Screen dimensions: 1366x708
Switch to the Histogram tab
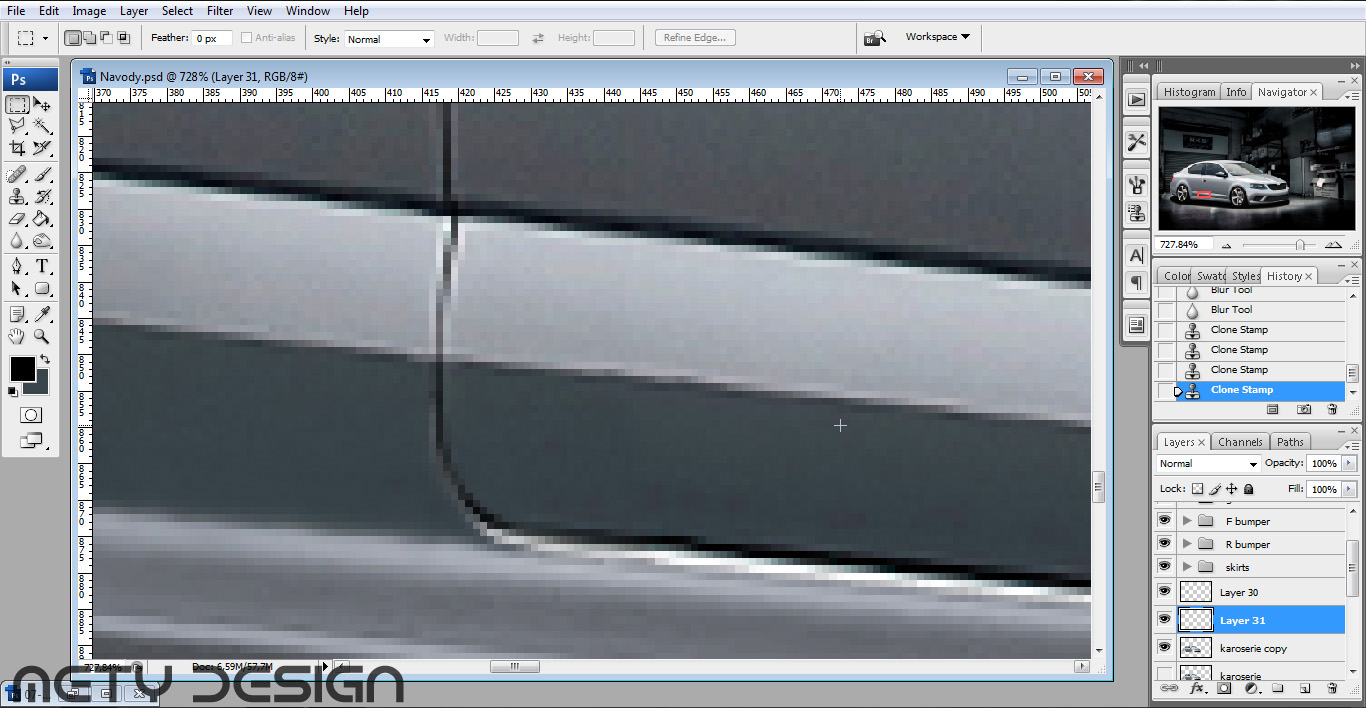click(x=1189, y=92)
